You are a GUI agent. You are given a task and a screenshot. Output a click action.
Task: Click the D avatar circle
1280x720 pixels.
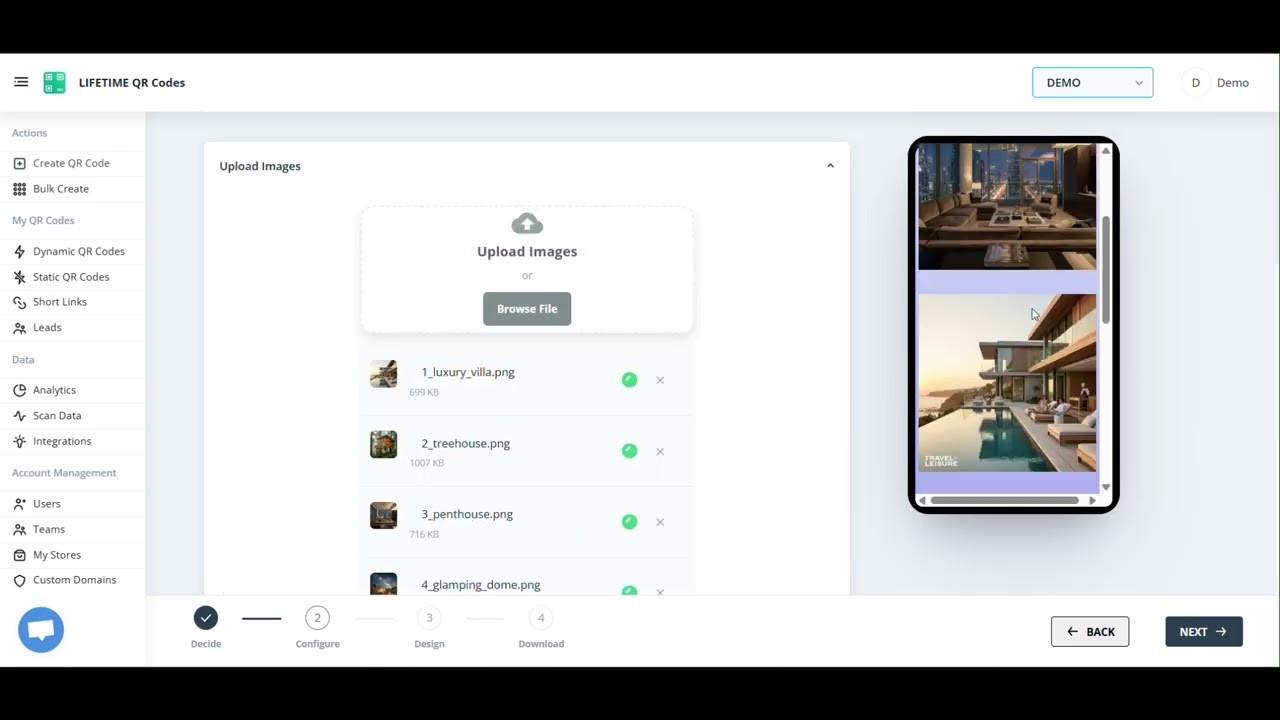click(1195, 83)
